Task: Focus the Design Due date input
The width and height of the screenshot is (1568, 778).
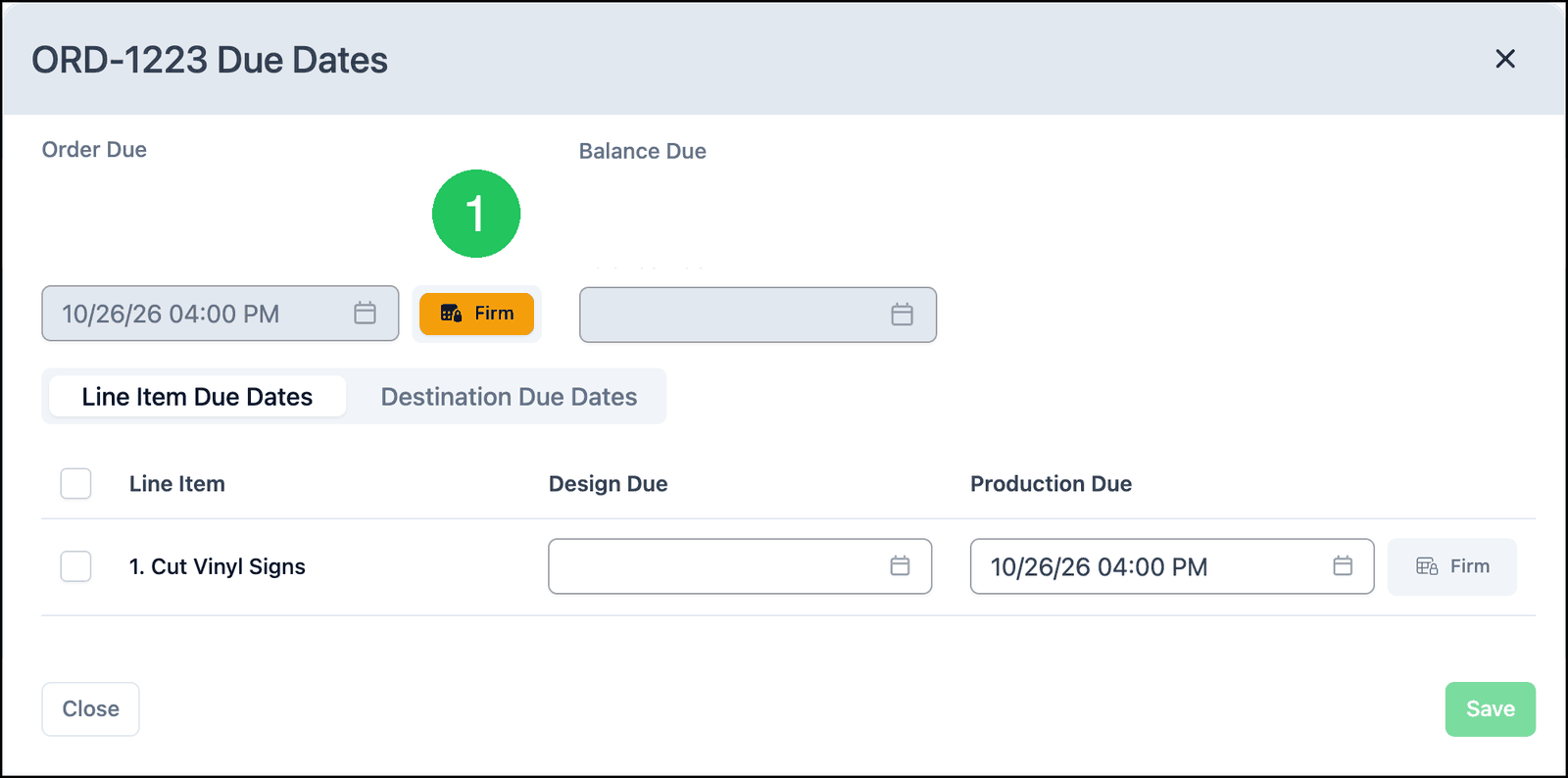Action: pos(740,566)
